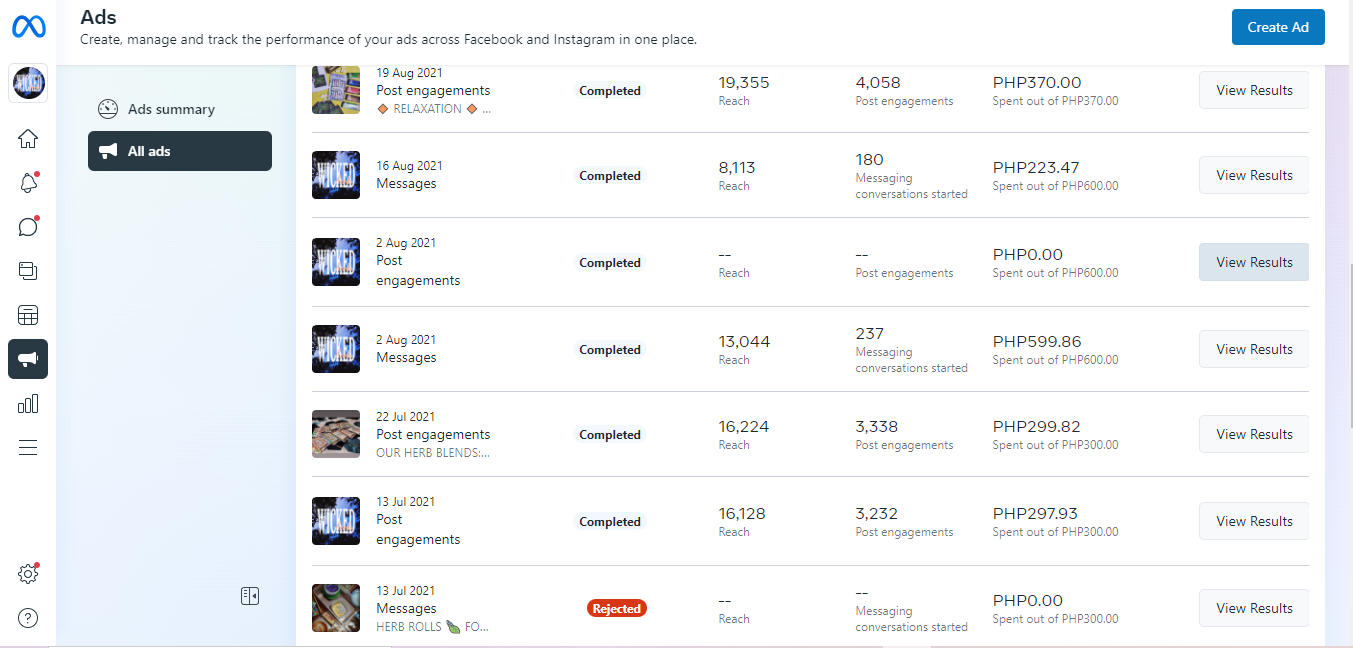
Task: Open the Posts and stories content icon
Action: (28, 271)
